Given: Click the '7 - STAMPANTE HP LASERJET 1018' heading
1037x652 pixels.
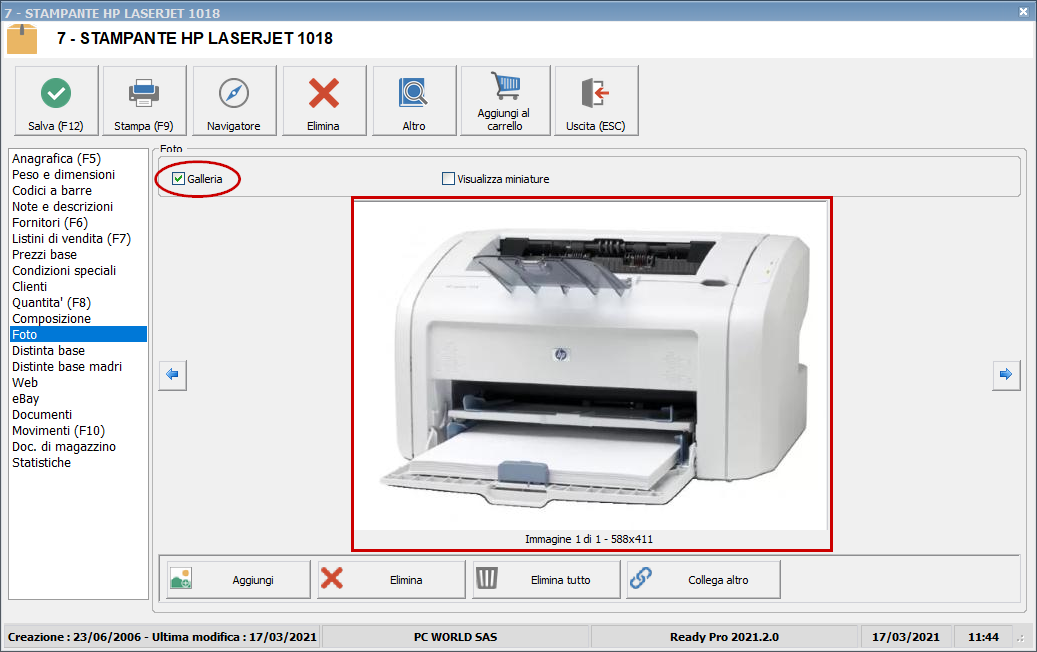Looking at the screenshot, I should [194, 38].
